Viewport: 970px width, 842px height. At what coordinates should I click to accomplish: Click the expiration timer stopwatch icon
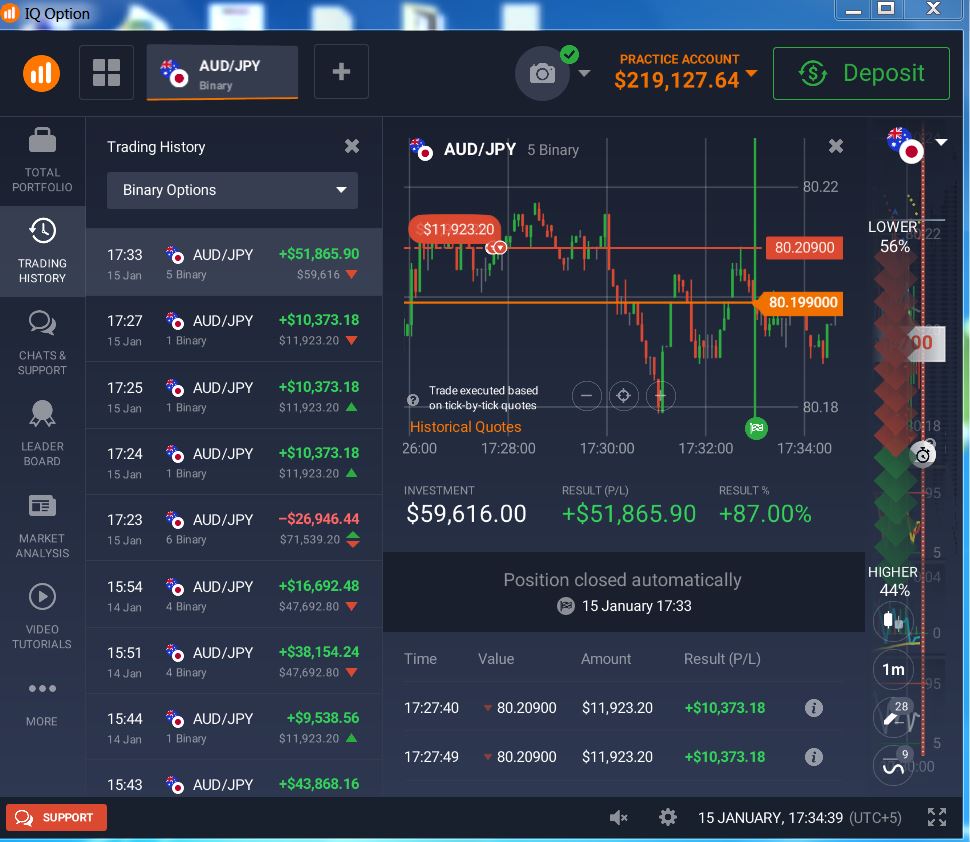pyautogui.click(x=923, y=455)
